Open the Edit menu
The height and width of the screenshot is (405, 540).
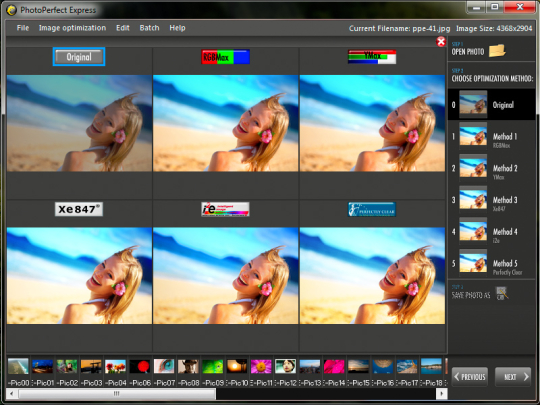123,28
